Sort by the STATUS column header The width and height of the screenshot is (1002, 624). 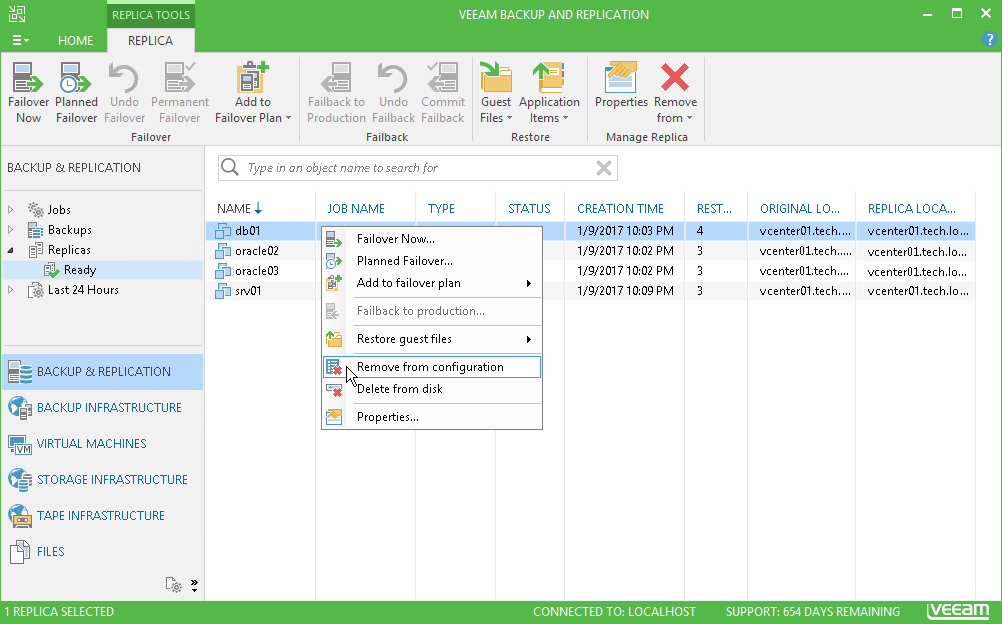530,208
